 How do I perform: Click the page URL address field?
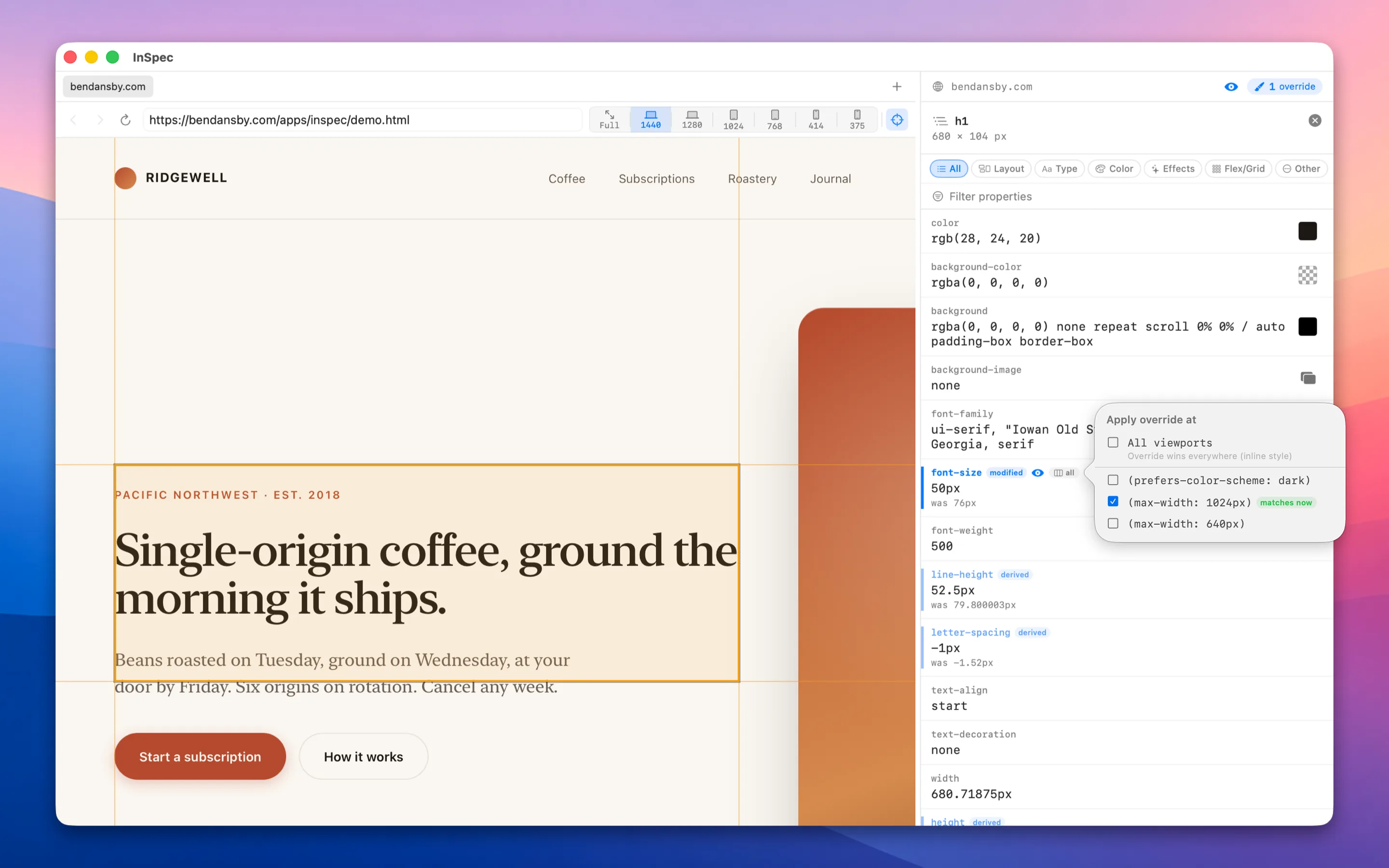coord(363,120)
